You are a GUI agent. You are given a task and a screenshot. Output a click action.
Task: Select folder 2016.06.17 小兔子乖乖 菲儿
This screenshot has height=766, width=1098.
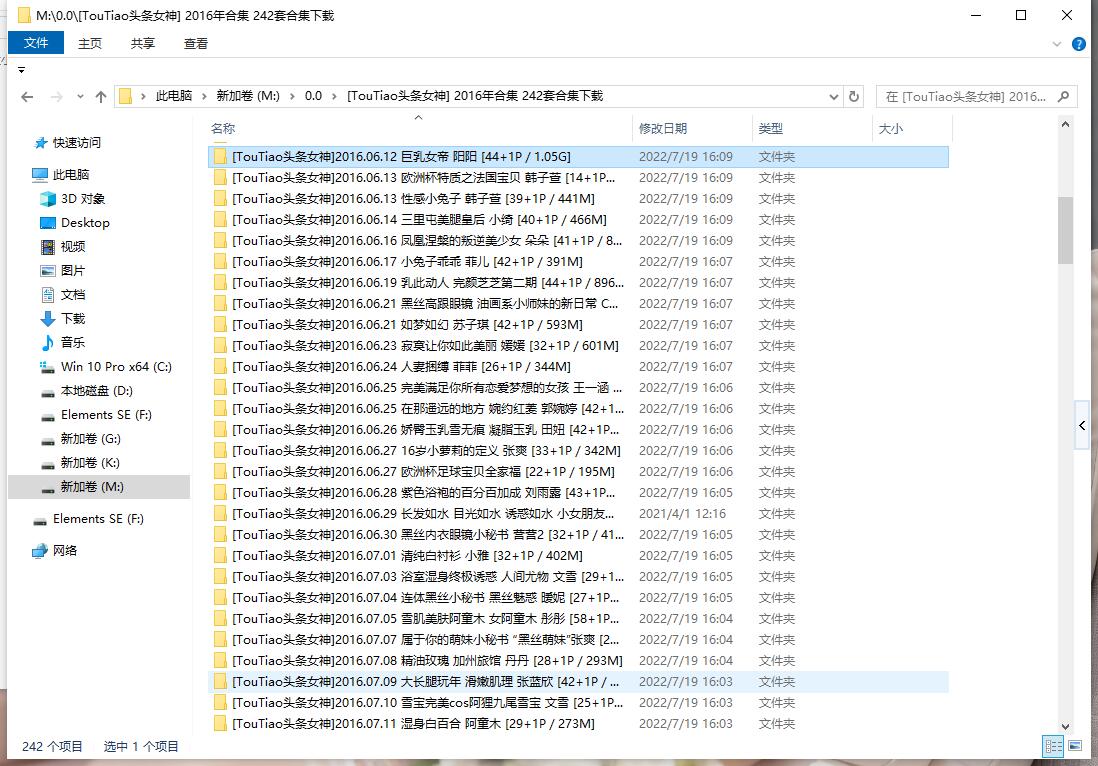pos(578,262)
